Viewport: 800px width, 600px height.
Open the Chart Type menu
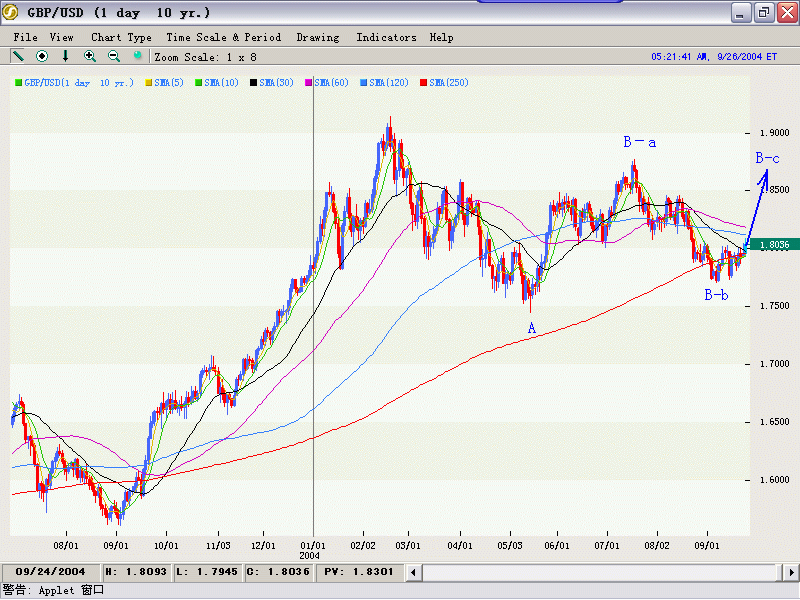click(x=121, y=37)
